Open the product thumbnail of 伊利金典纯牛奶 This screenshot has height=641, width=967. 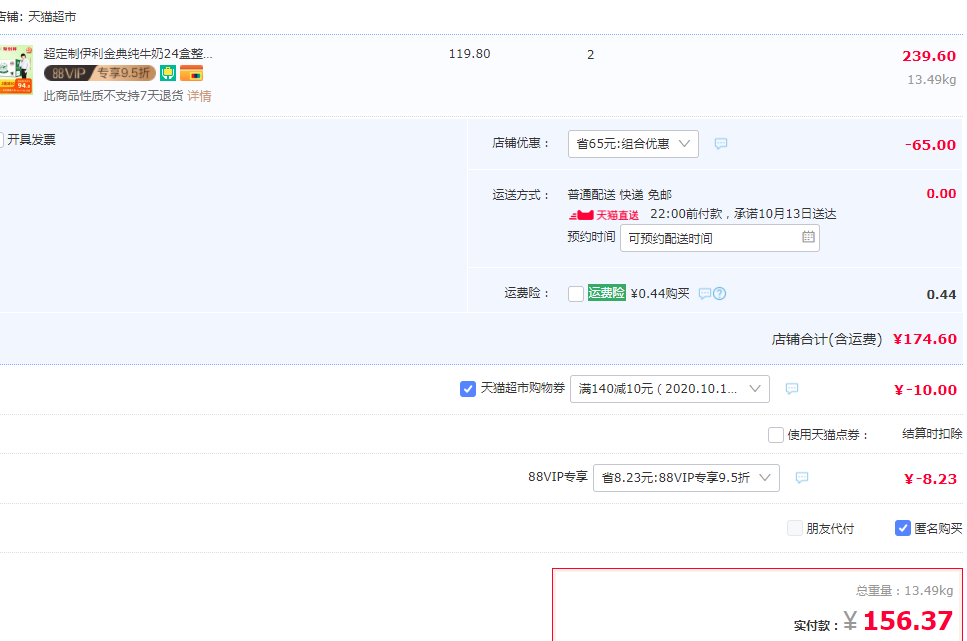(15, 69)
